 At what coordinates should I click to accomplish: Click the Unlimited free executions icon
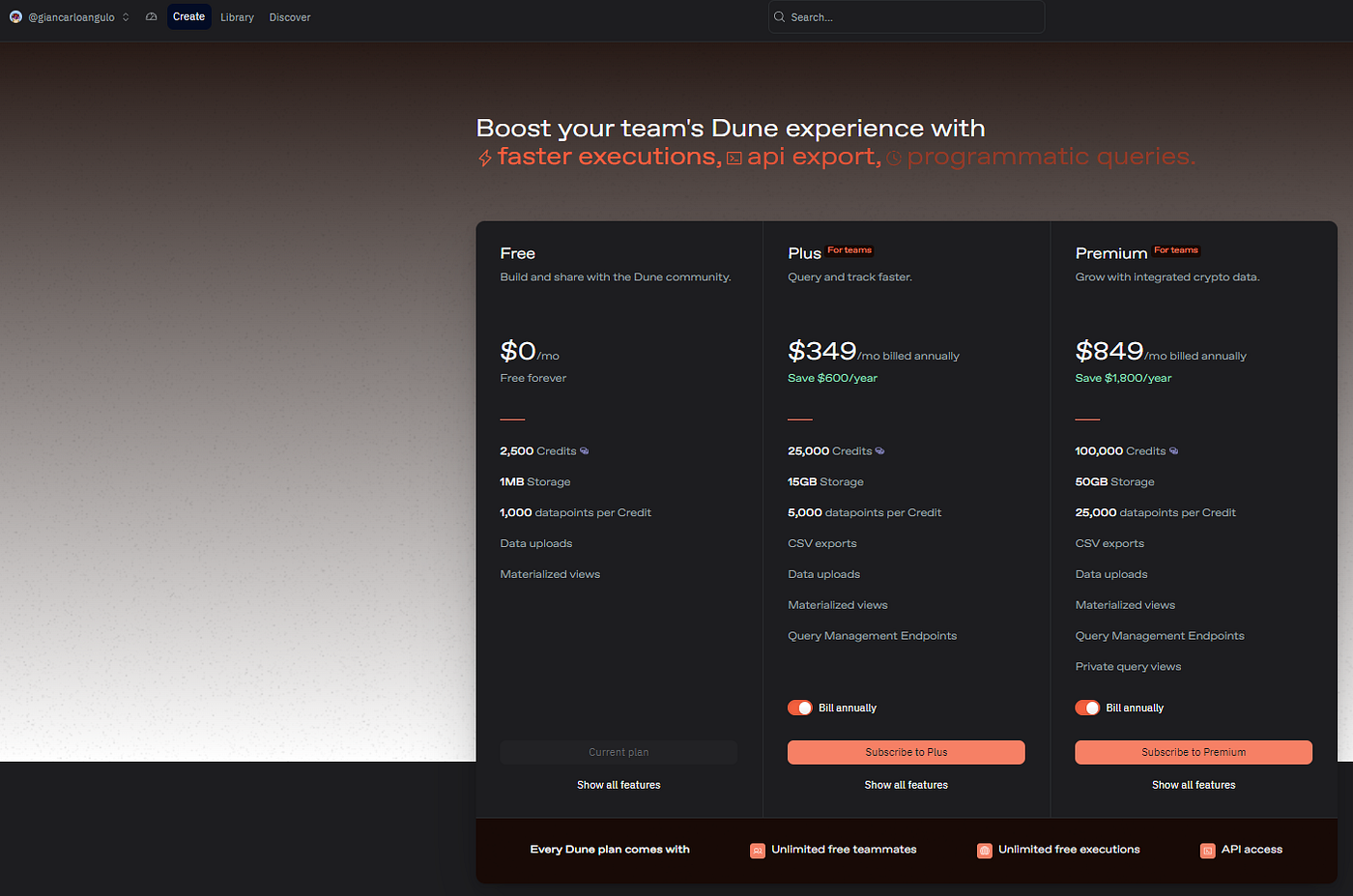point(985,851)
